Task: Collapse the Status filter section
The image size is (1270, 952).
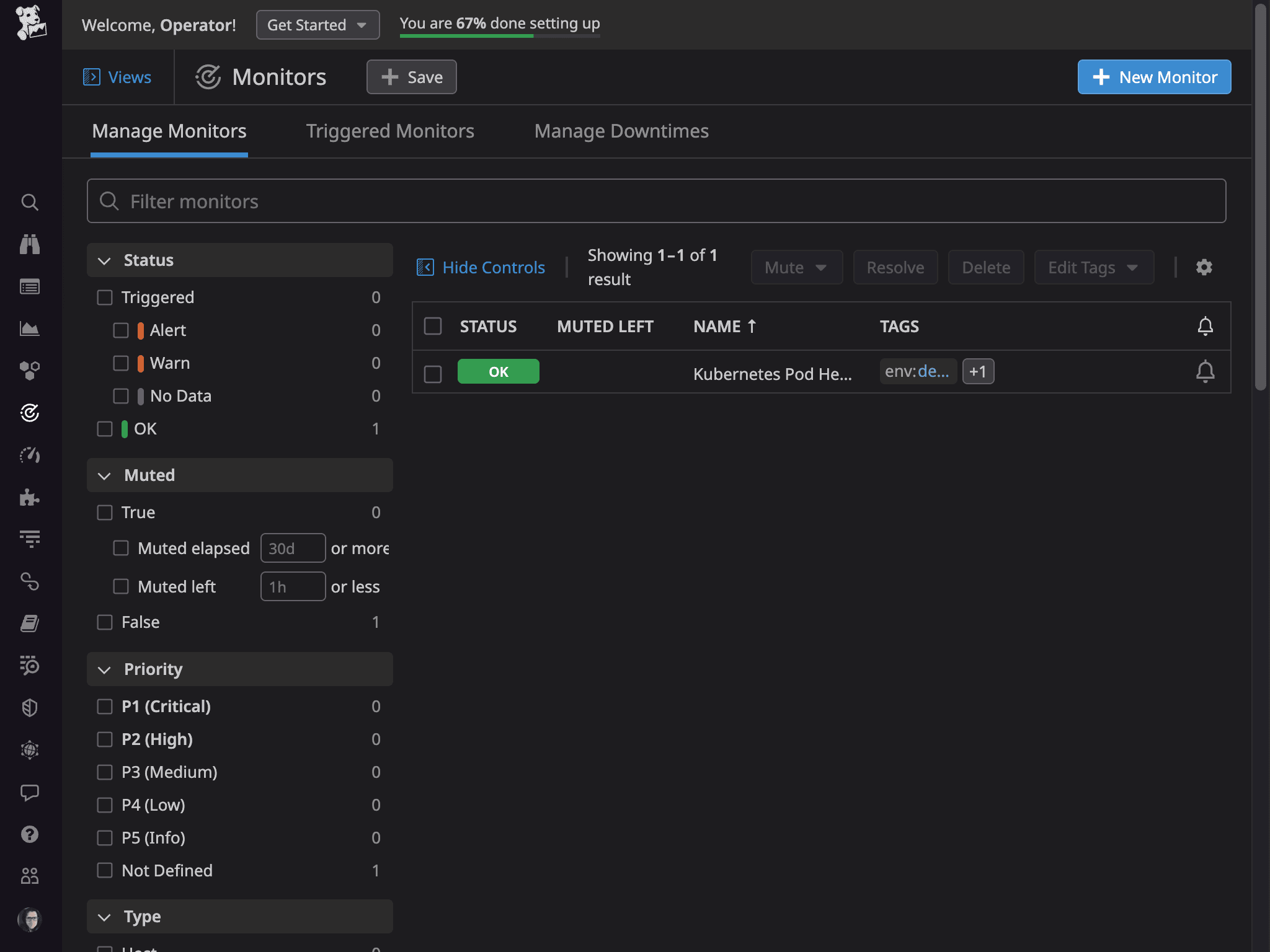Action: coord(104,260)
